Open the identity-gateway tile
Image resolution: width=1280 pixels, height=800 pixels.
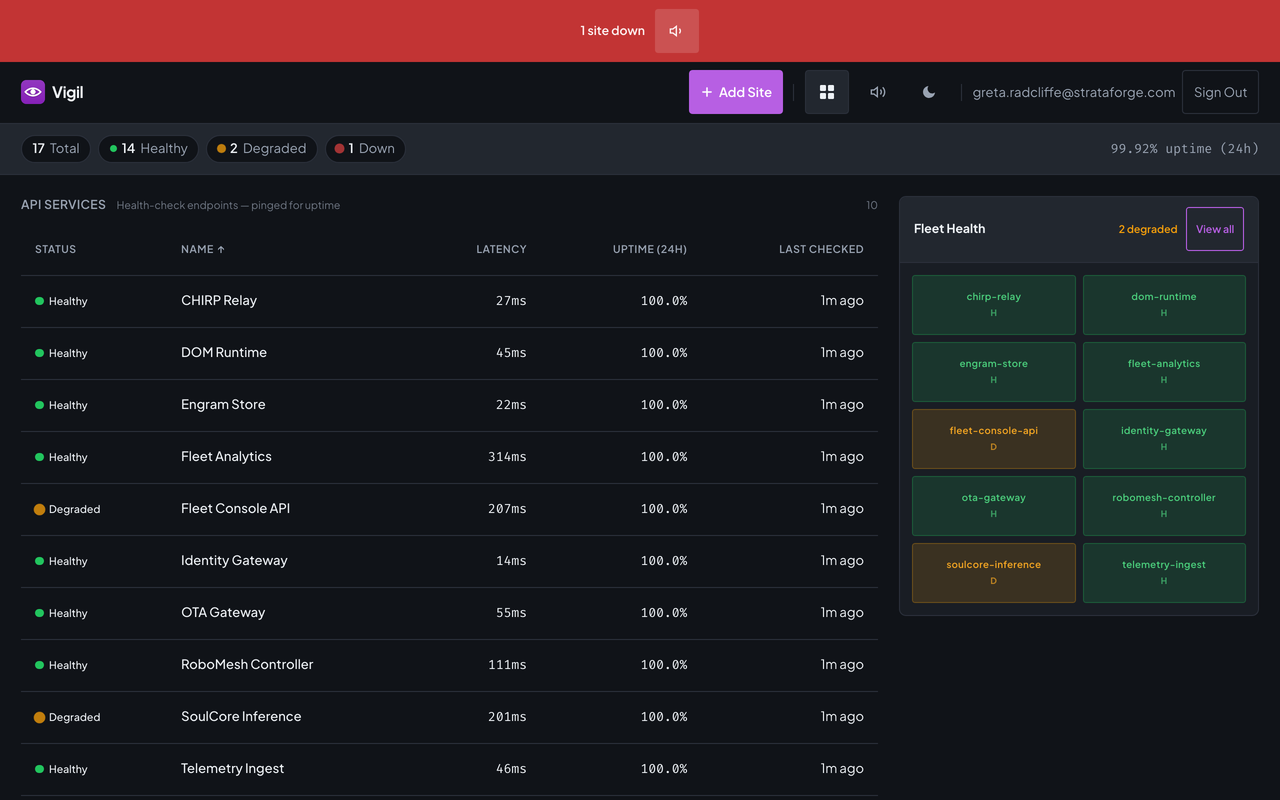1164,439
